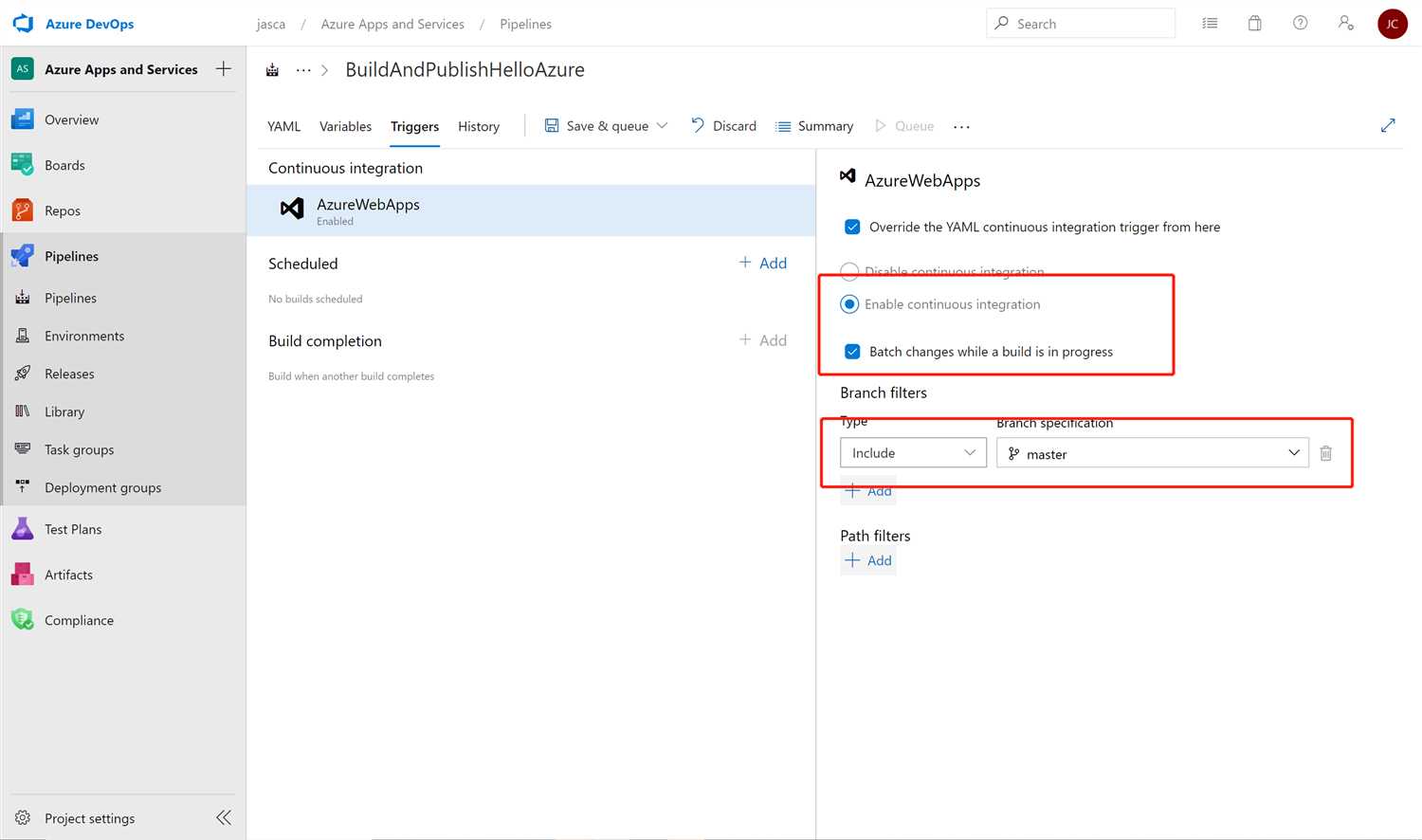Click Save & queue button
Viewport: 1422px width, 840px height.
[x=596, y=126]
